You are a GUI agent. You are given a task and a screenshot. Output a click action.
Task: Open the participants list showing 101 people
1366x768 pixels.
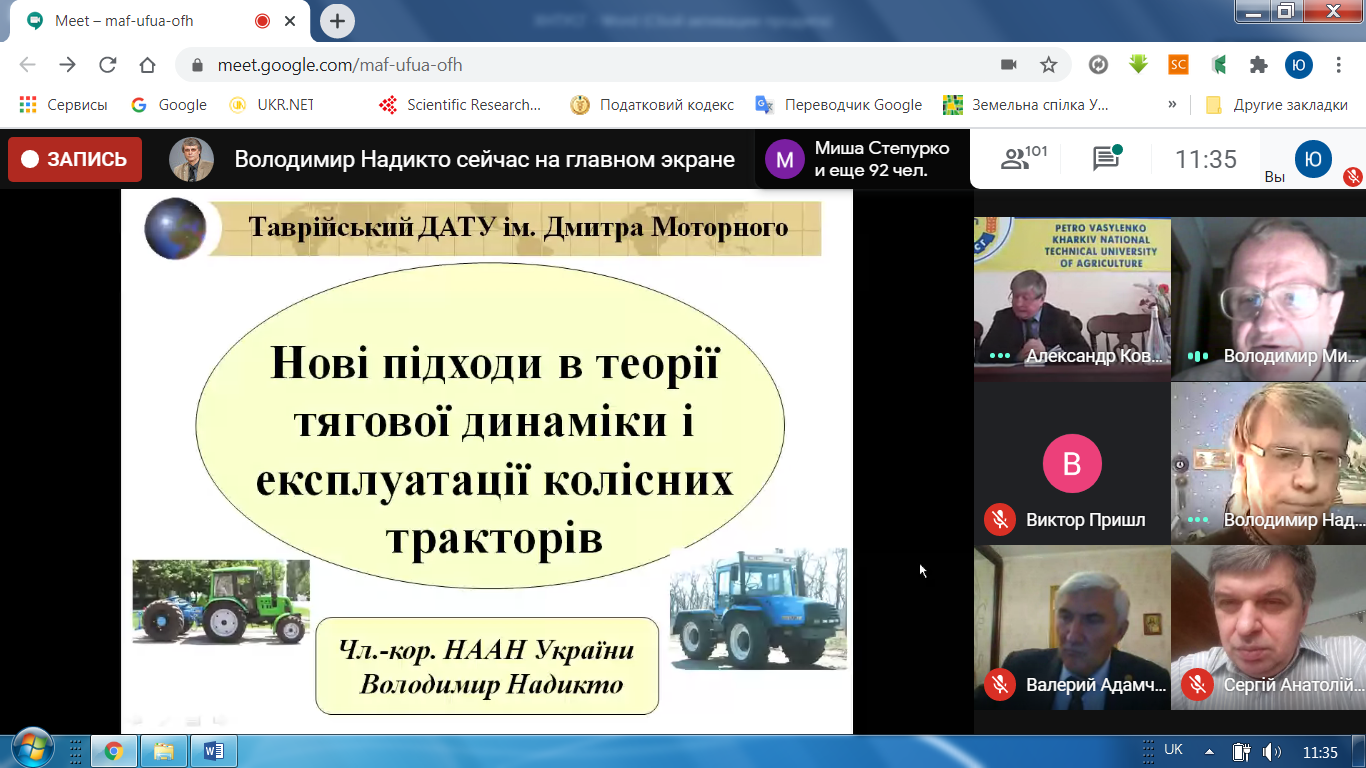[x=1024, y=158]
